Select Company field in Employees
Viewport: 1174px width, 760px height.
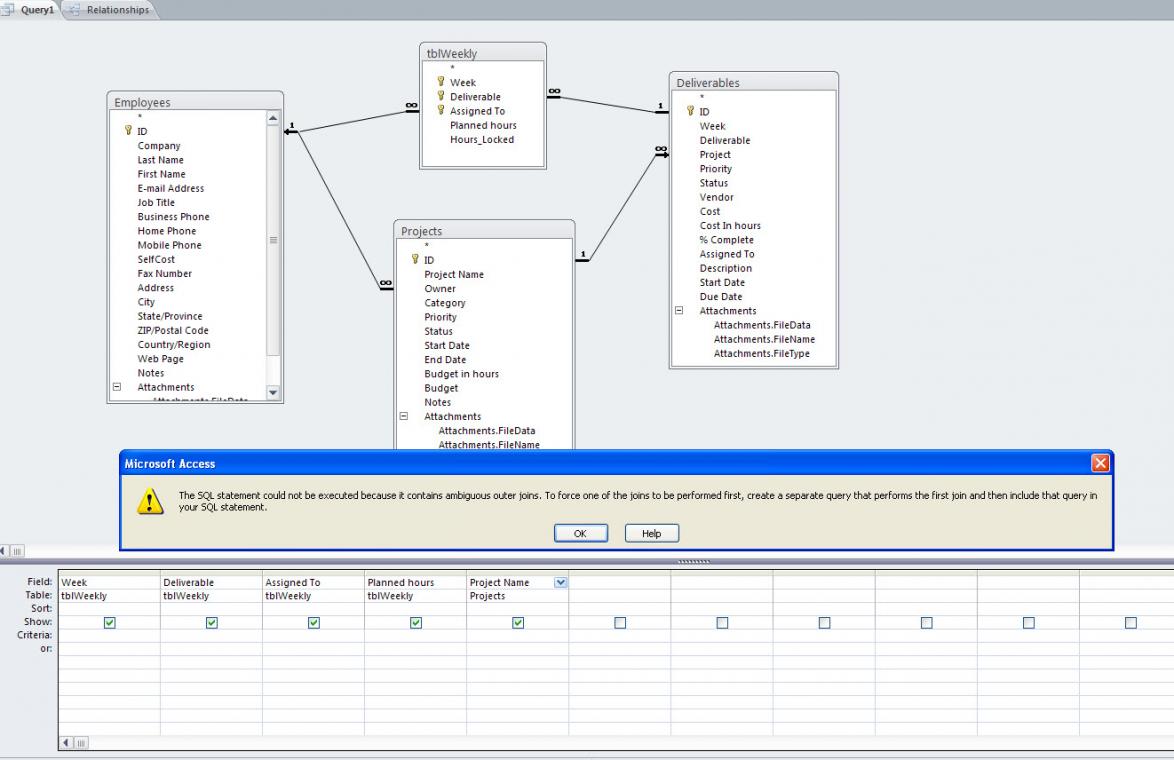click(x=159, y=145)
